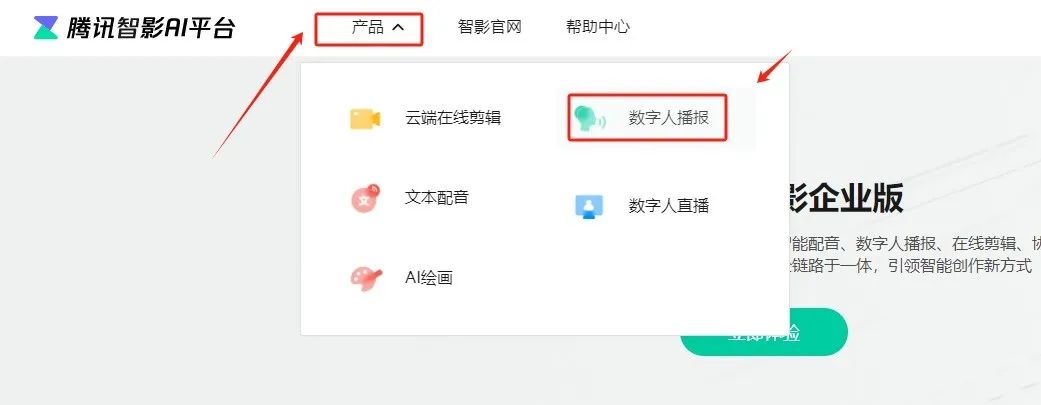Go to 智影官网 in the top navigation
Image resolution: width=1041 pixels, height=405 pixels.
point(489,27)
